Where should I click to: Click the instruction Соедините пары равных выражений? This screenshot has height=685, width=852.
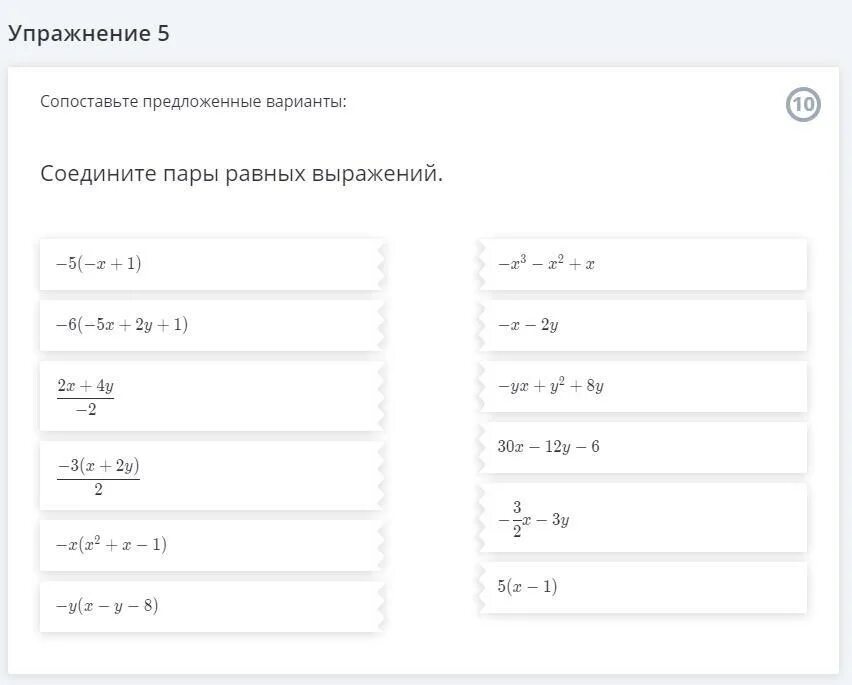pyautogui.click(x=241, y=174)
